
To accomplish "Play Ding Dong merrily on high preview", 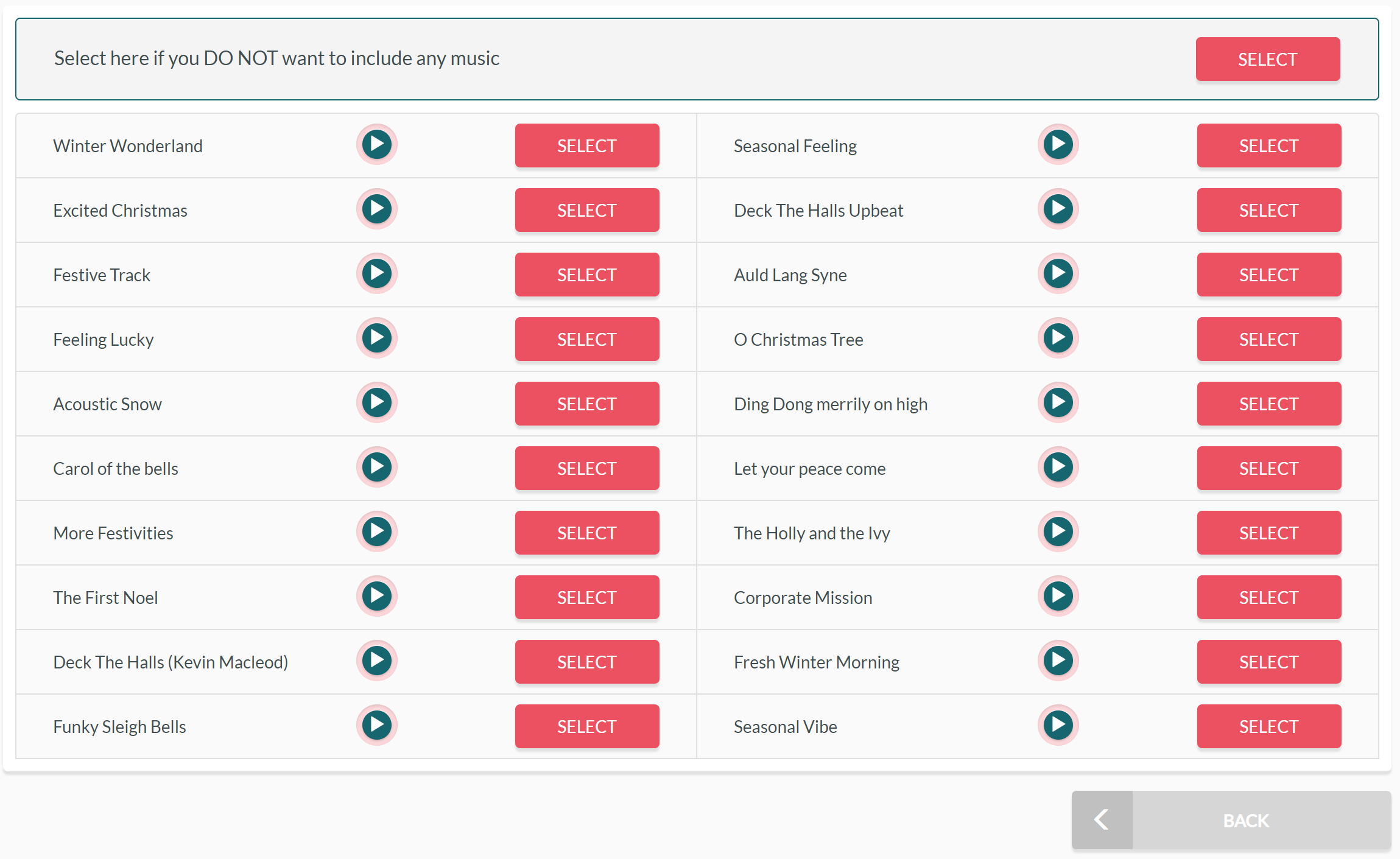I will point(1058,403).
